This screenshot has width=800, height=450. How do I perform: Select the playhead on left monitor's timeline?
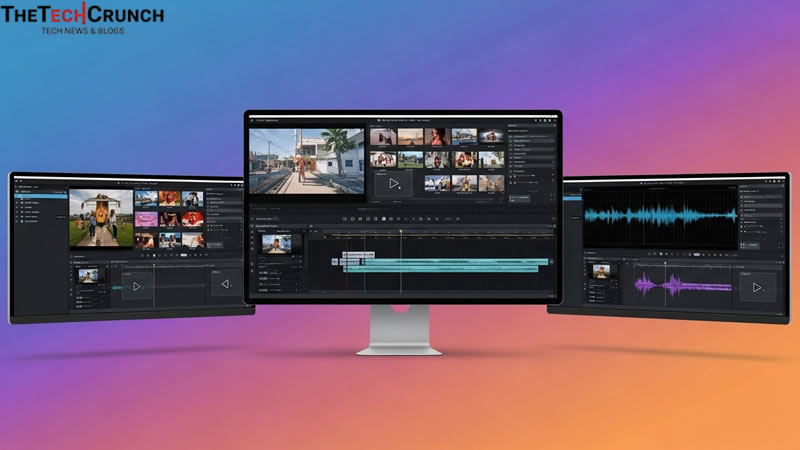(154, 285)
